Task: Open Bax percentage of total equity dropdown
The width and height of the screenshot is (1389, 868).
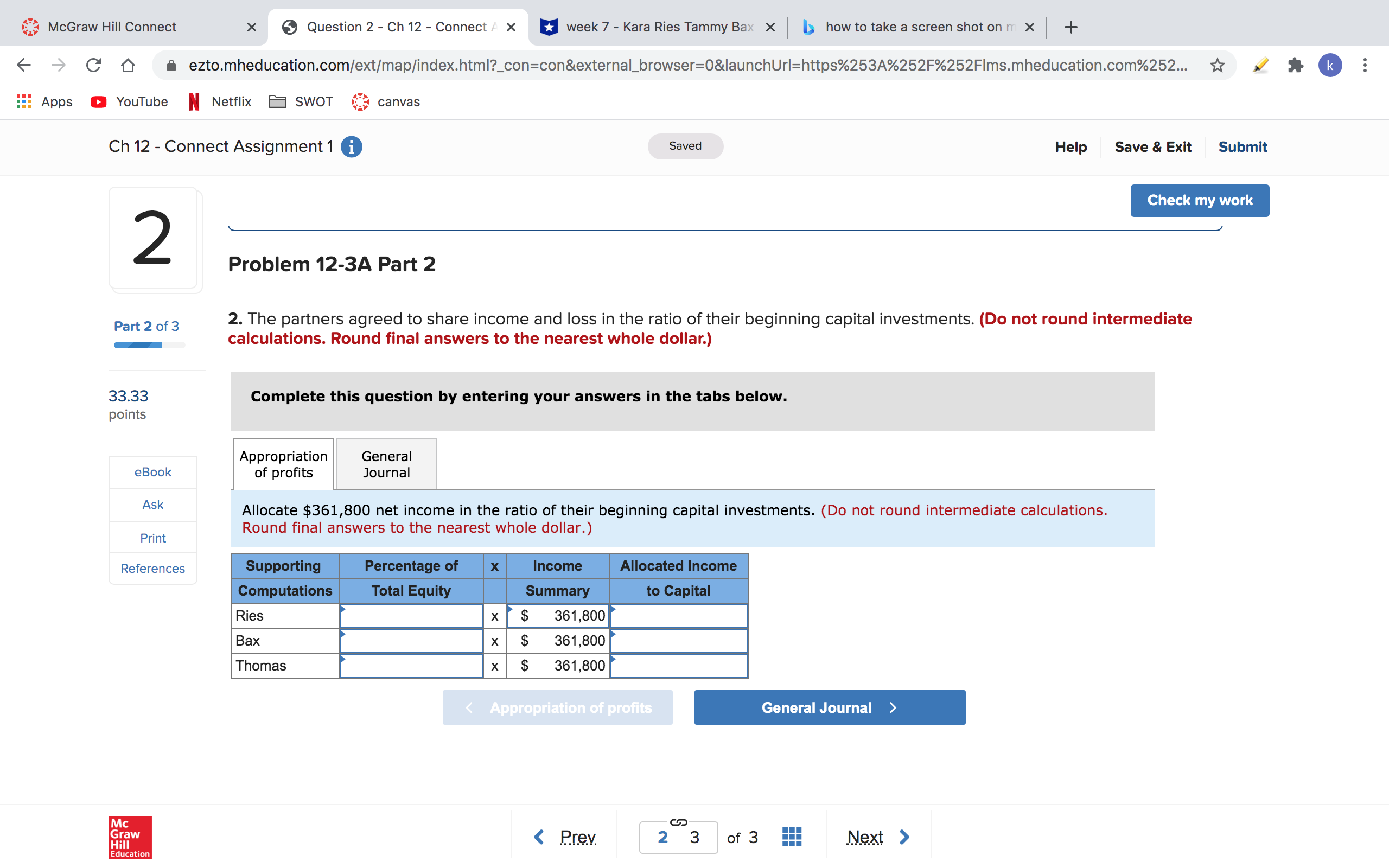Action: [x=411, y=641]
